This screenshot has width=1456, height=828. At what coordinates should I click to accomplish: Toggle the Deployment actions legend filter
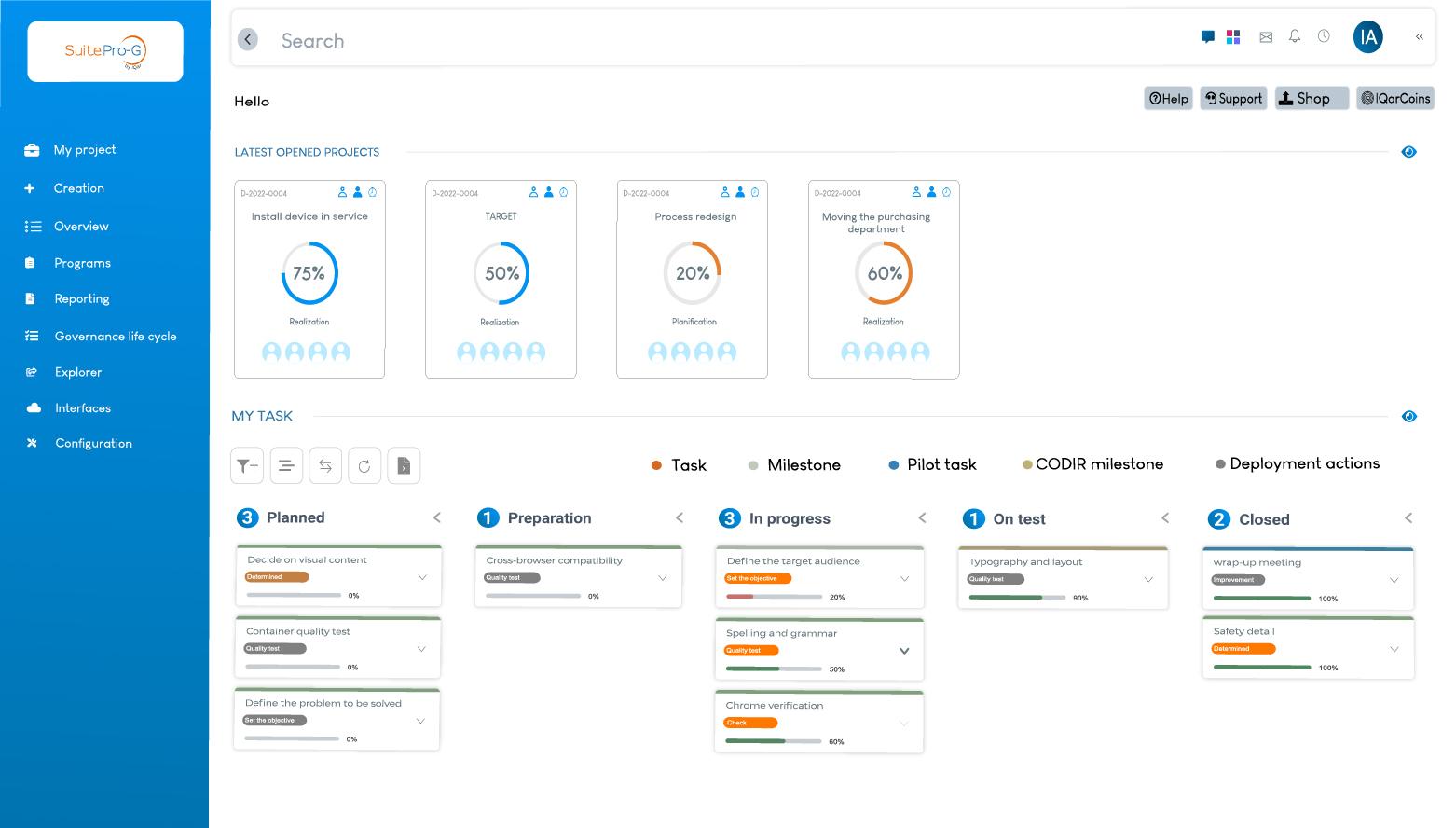(1298, 463)
